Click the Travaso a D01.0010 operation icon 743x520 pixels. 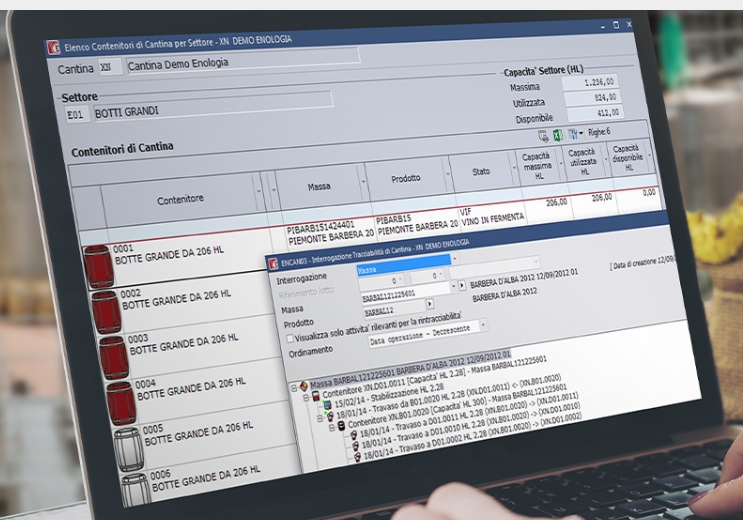pyautogui.click(x=354, y=446)
